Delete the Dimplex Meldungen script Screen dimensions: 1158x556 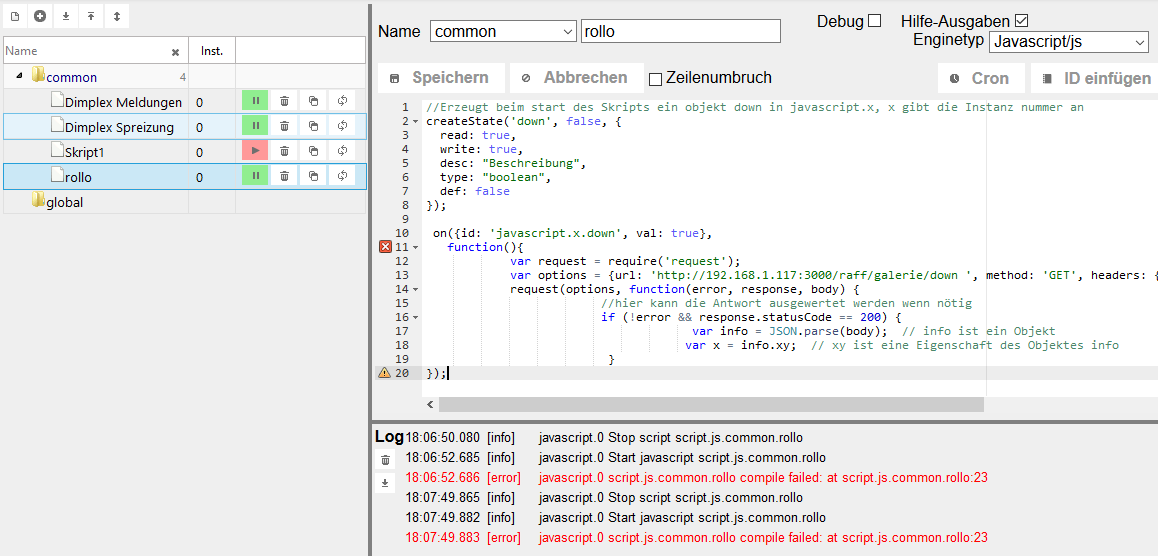[x=284, y=101]
